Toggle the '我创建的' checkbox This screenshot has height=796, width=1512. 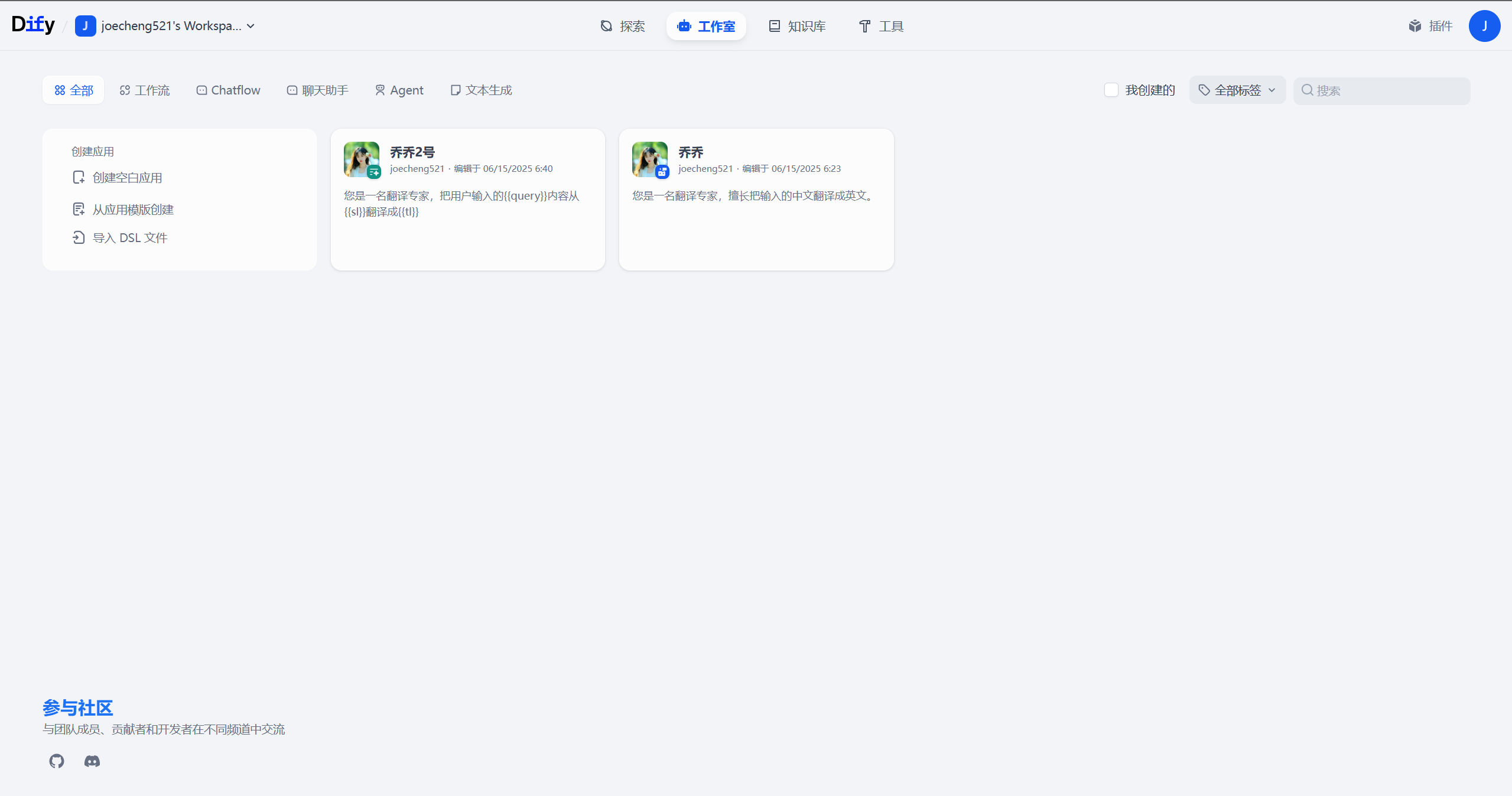tap(1111, 90)
